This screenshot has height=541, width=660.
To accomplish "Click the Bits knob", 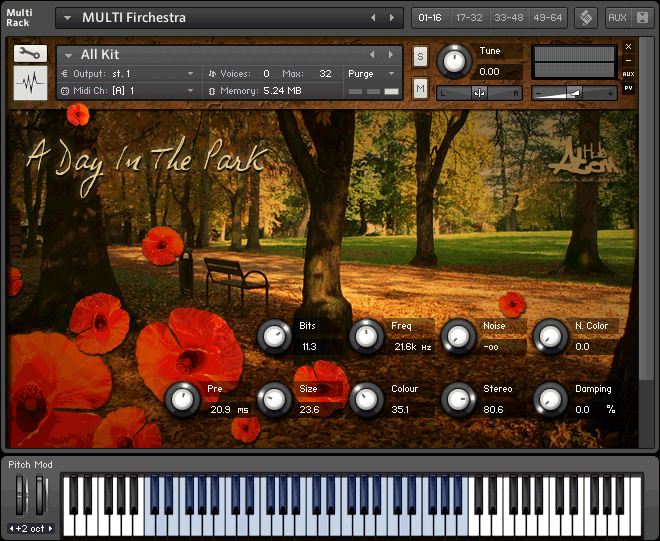I will tap(274, 336).
